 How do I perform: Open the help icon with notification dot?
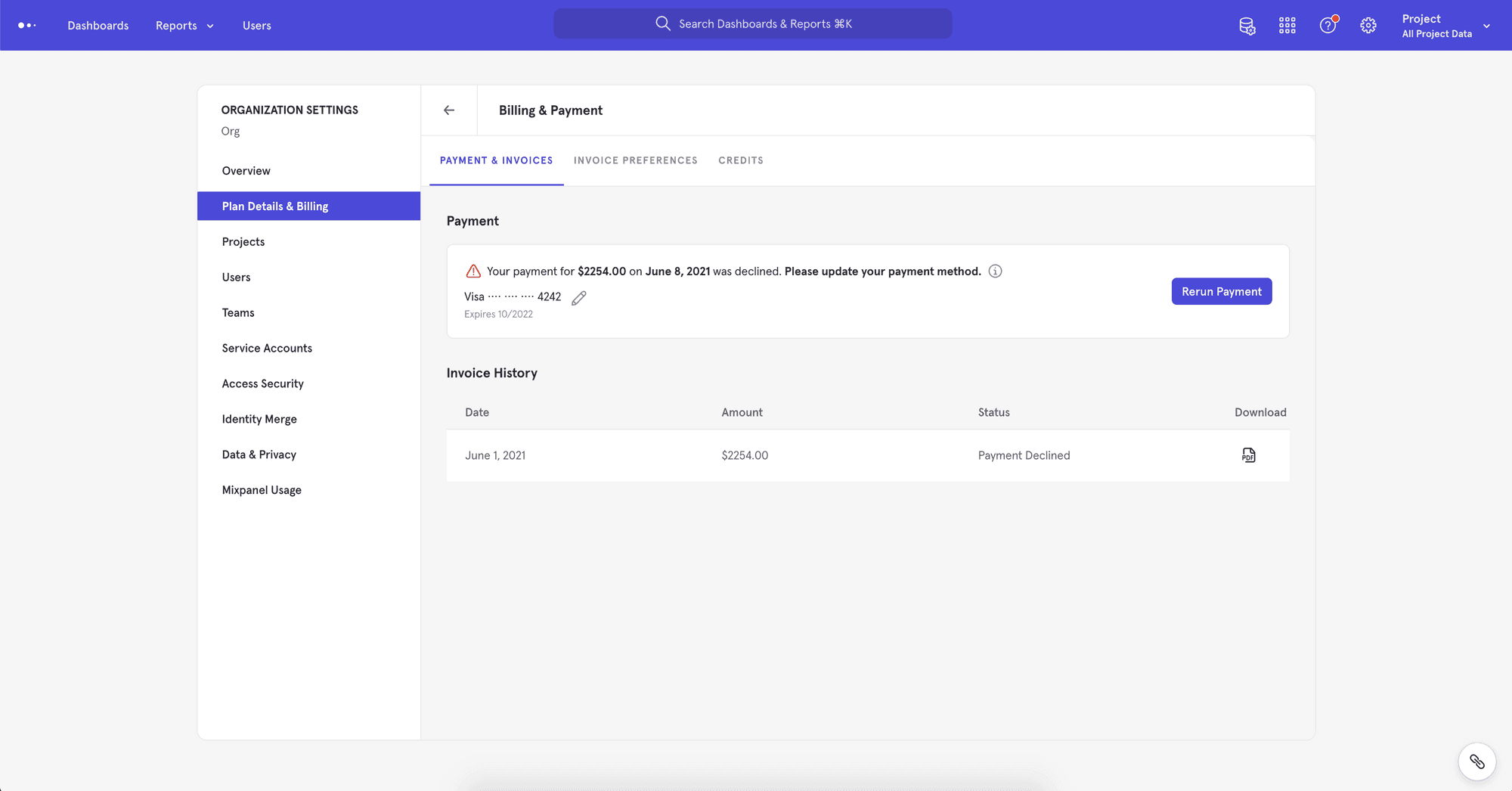click(1328, 25)
